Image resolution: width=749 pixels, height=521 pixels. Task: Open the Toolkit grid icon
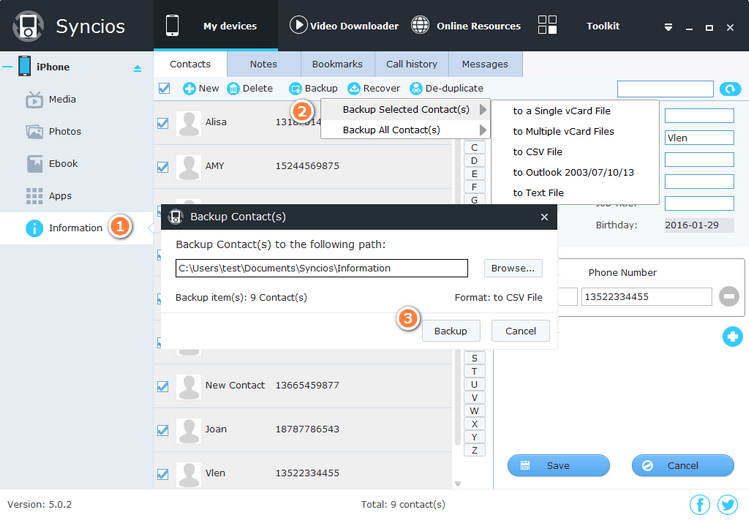[x=547, y=25]
